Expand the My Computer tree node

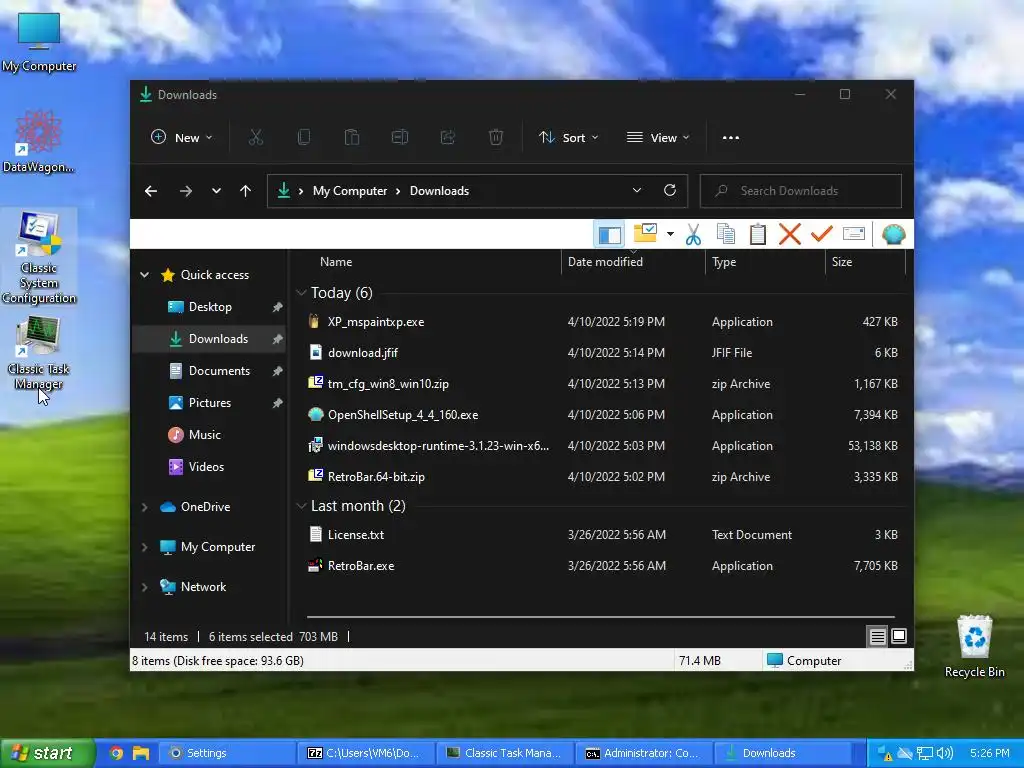(x=144, y=547)
